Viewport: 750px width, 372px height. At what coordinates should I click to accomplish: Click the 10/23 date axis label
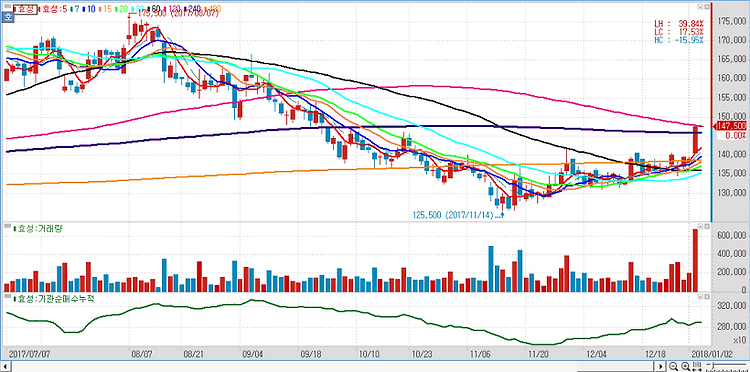click(x=421, y=355)
